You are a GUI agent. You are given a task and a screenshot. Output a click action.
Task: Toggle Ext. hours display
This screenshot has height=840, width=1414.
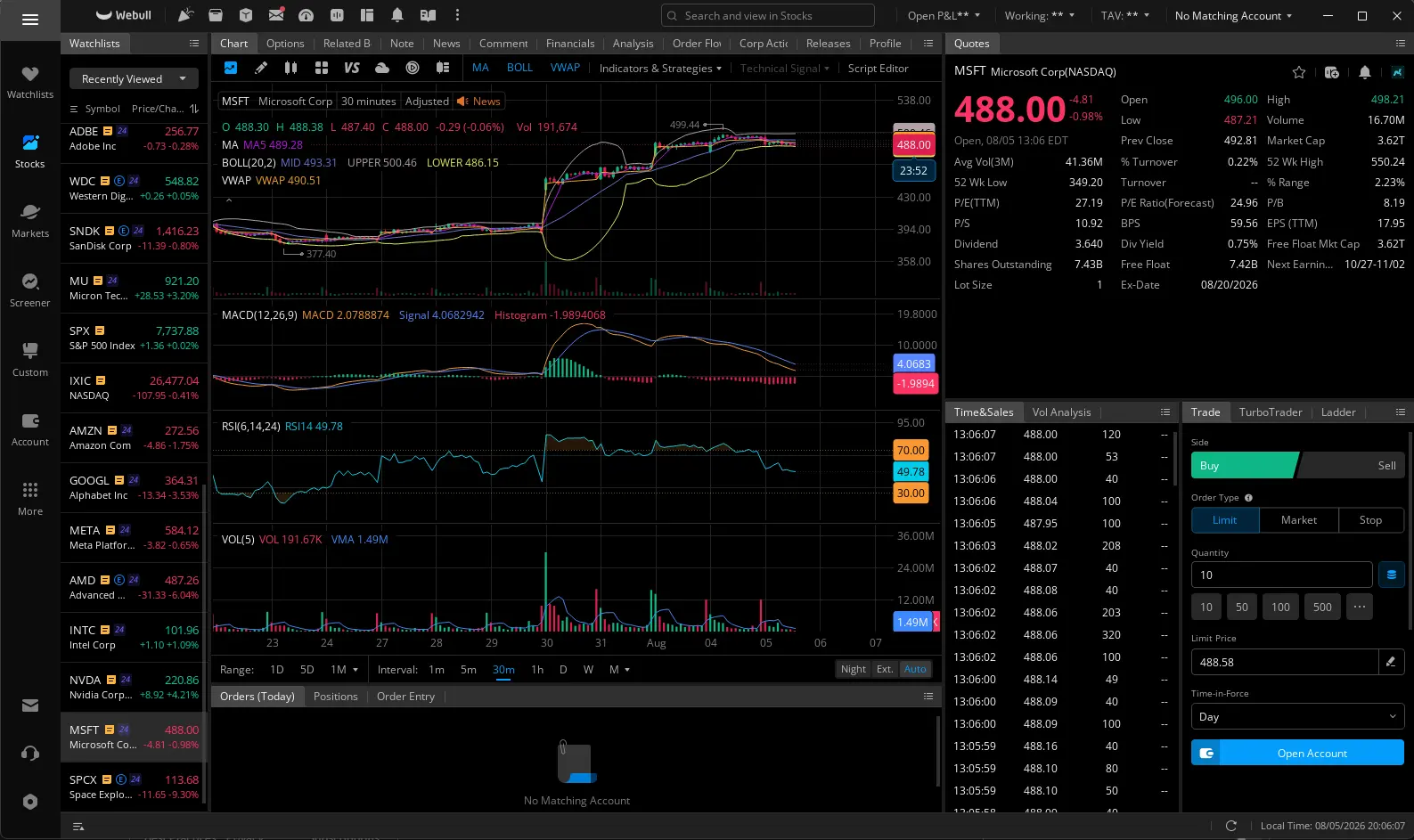pyautogui.click(x=885, y=669)
